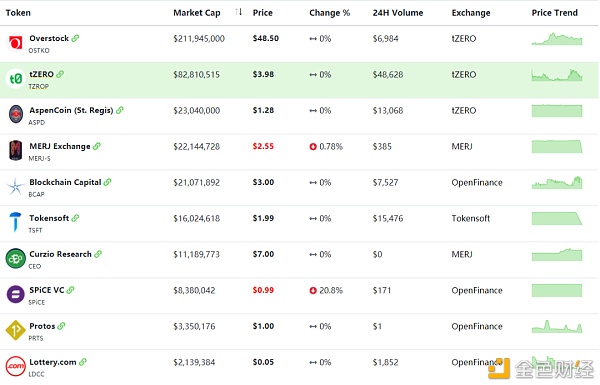Viewport: 600px width, 385px height.
Task: Click the AspenCoin round logo icon
Action: point(16,114)
